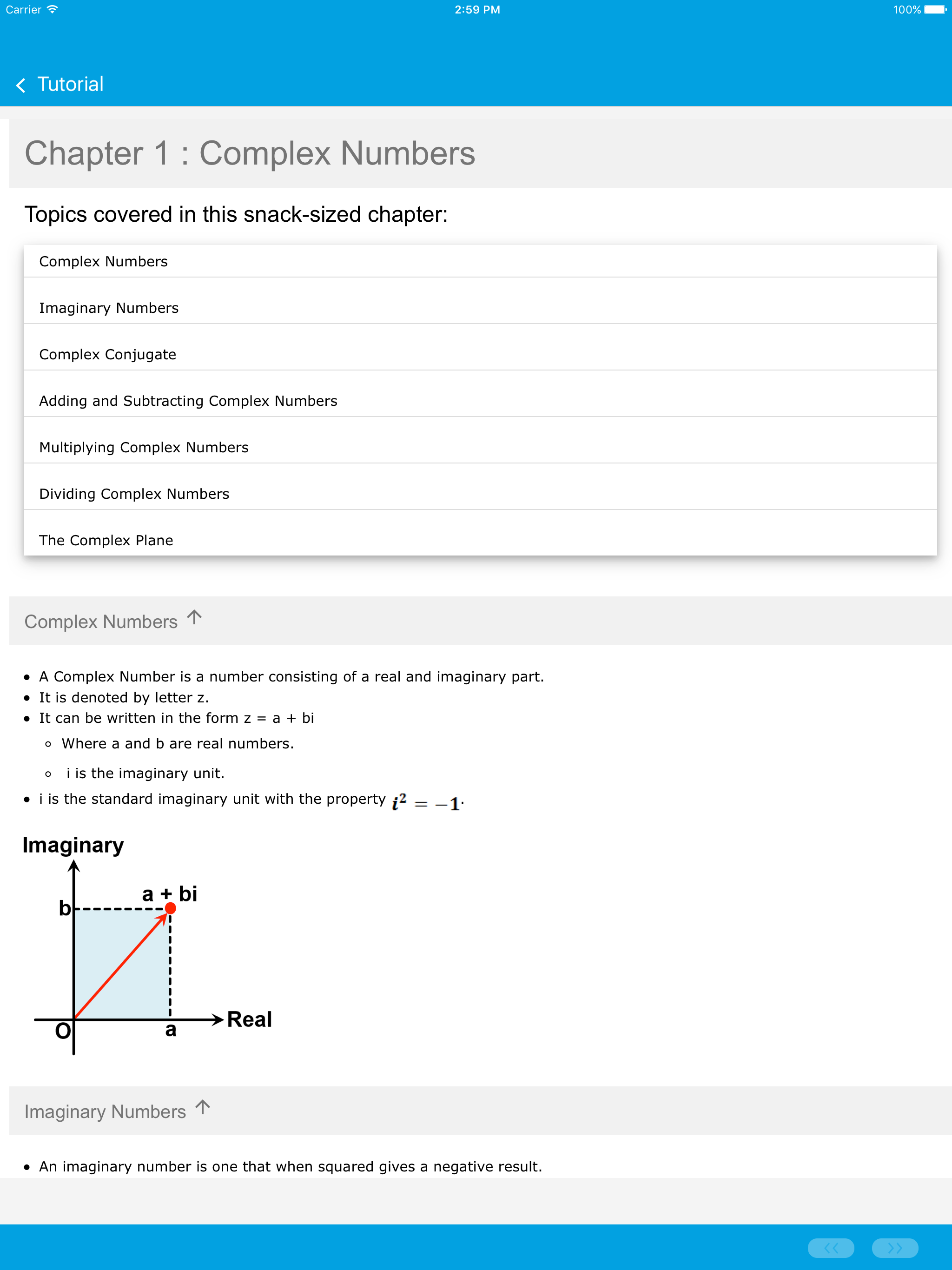The height and width of the screenshot is (1270, 952).
Task: Tap the Chapter 1 : Complex Numbers title
Action: tap(250, 153)
